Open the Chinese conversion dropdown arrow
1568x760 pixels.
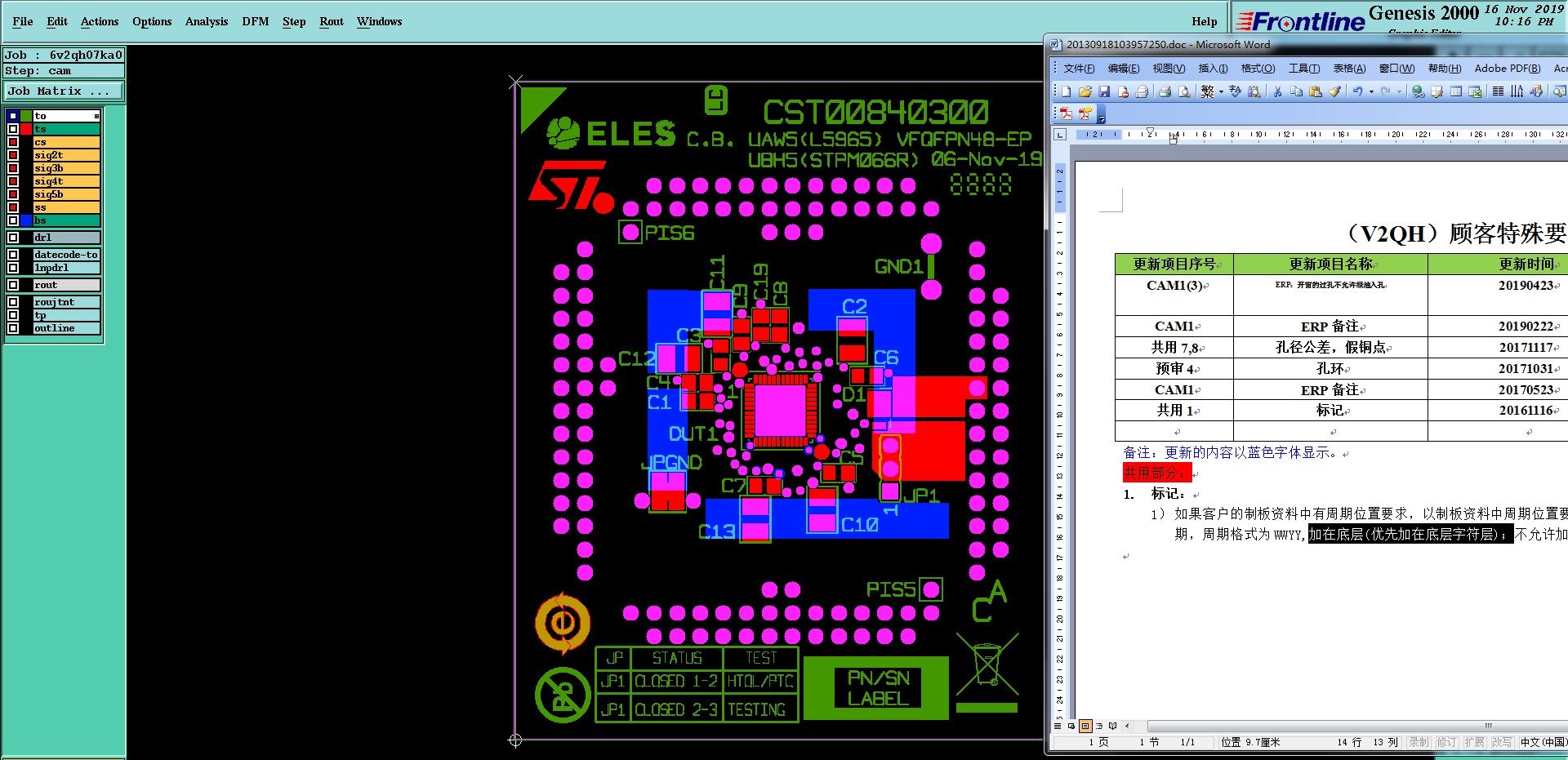tap(1221, 91)
